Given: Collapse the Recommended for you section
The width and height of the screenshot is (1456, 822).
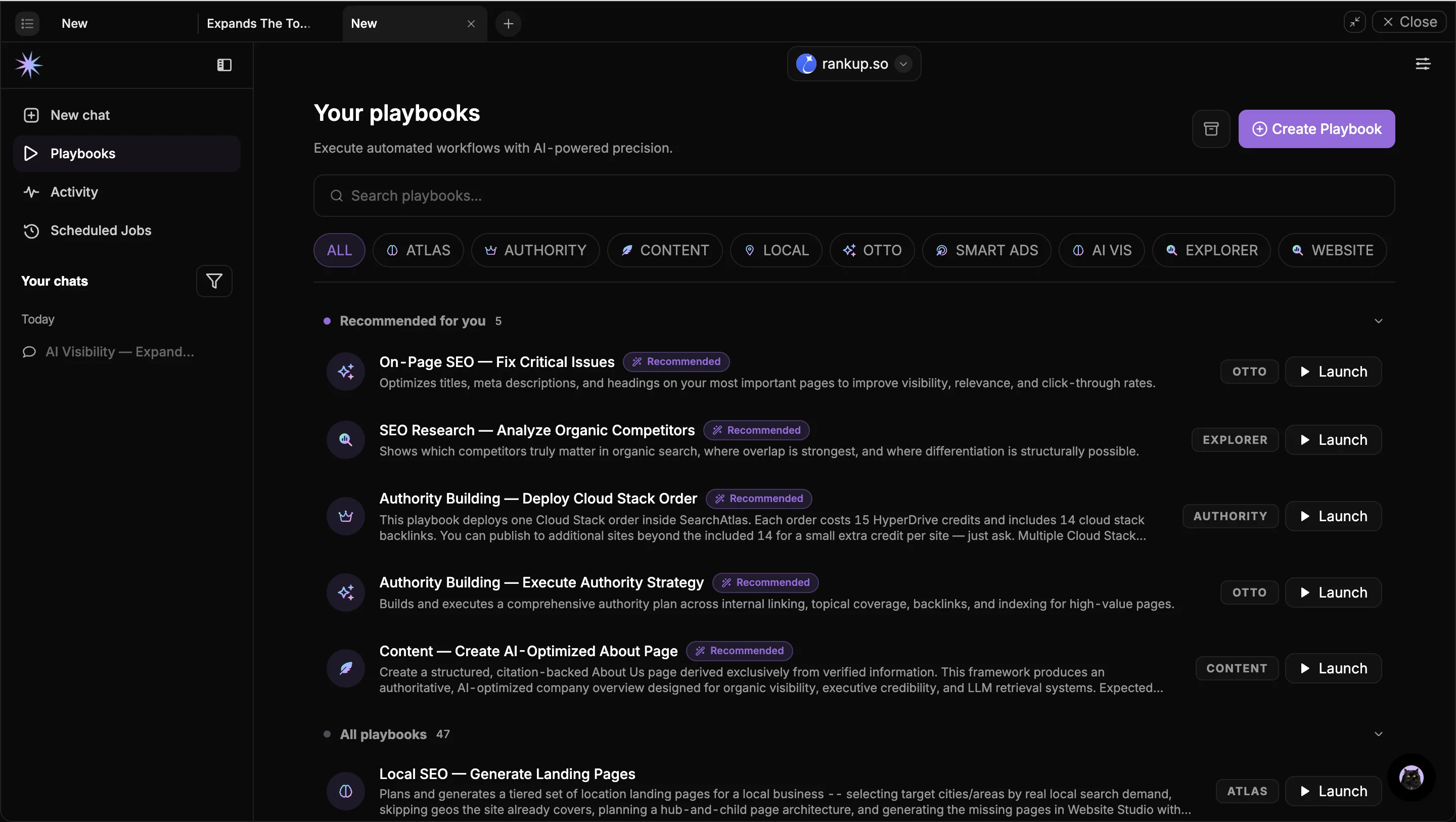Looking at the screenshot, I should [1378, 321].
